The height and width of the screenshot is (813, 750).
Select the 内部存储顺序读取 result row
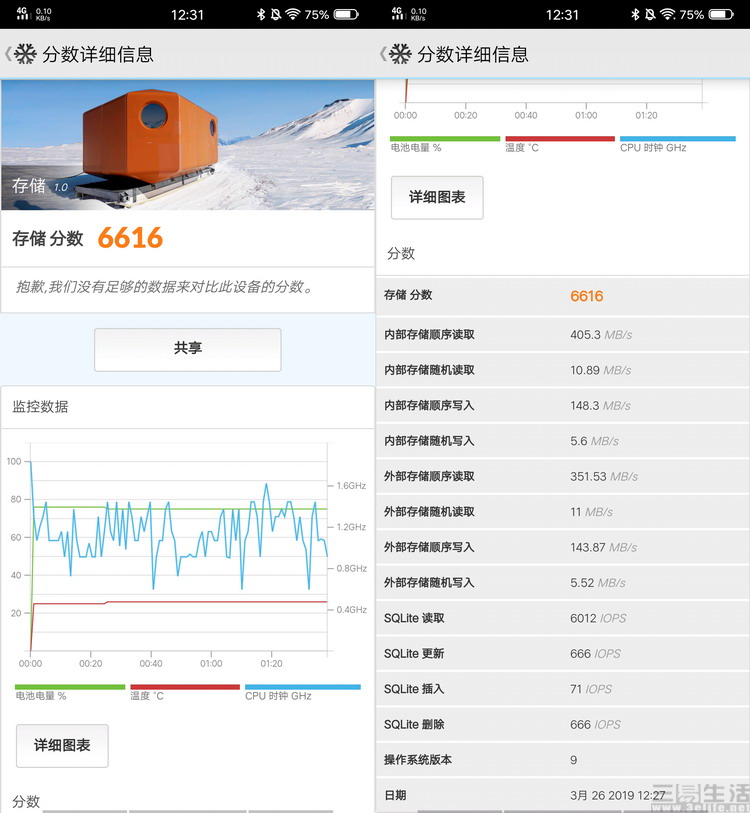[562, 334]
